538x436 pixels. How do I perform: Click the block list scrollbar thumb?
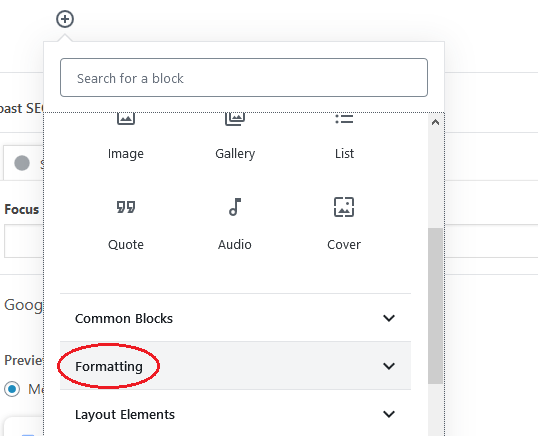tap(435, 306)
